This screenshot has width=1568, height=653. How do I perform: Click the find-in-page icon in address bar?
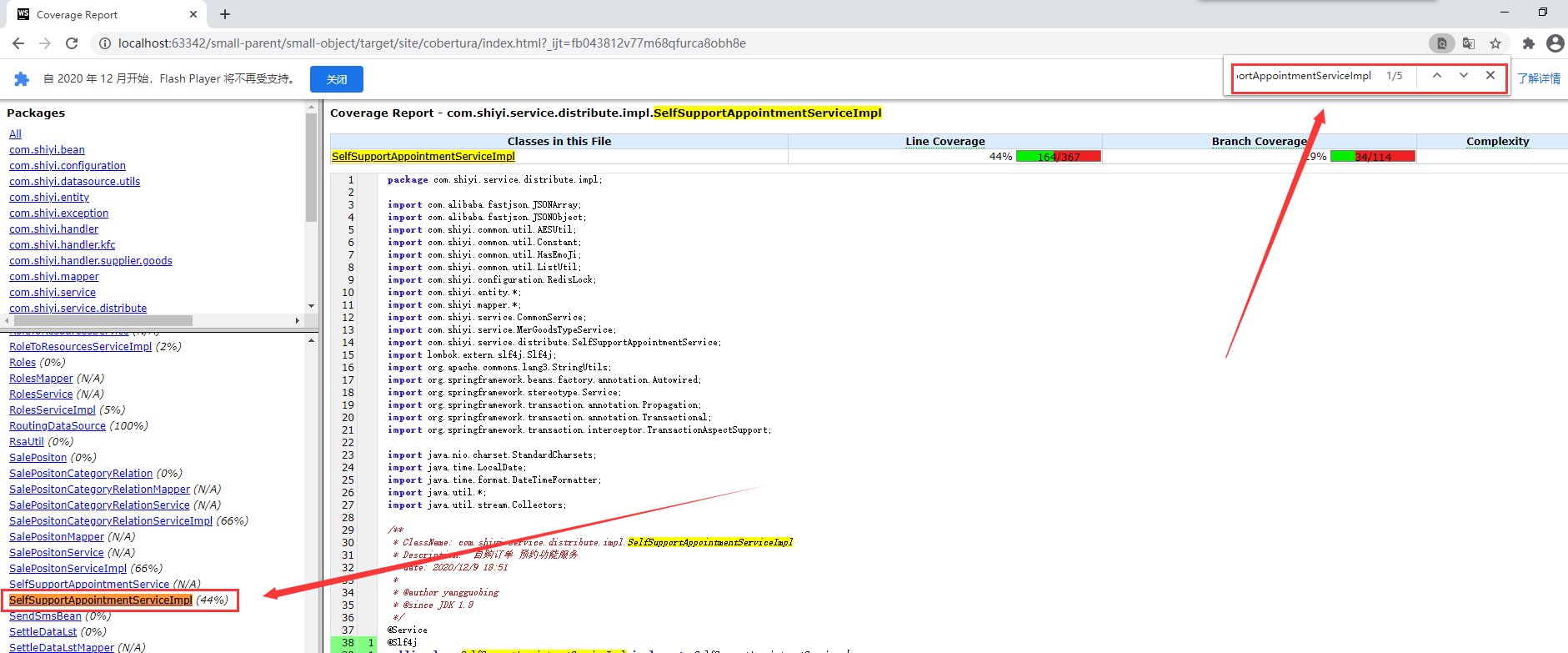tap(1442, 43)
